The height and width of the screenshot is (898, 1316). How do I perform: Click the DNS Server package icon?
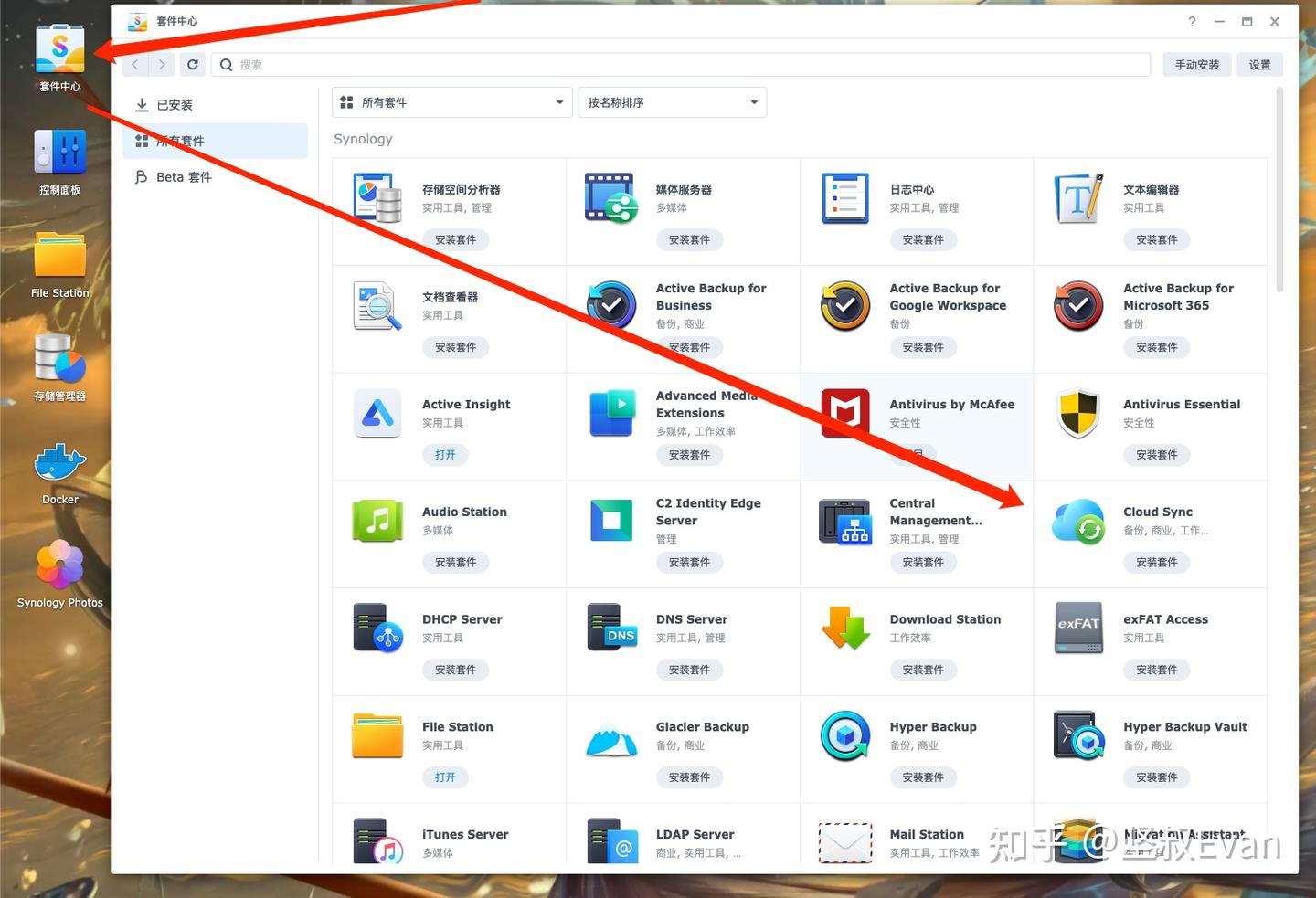[611, 628]
